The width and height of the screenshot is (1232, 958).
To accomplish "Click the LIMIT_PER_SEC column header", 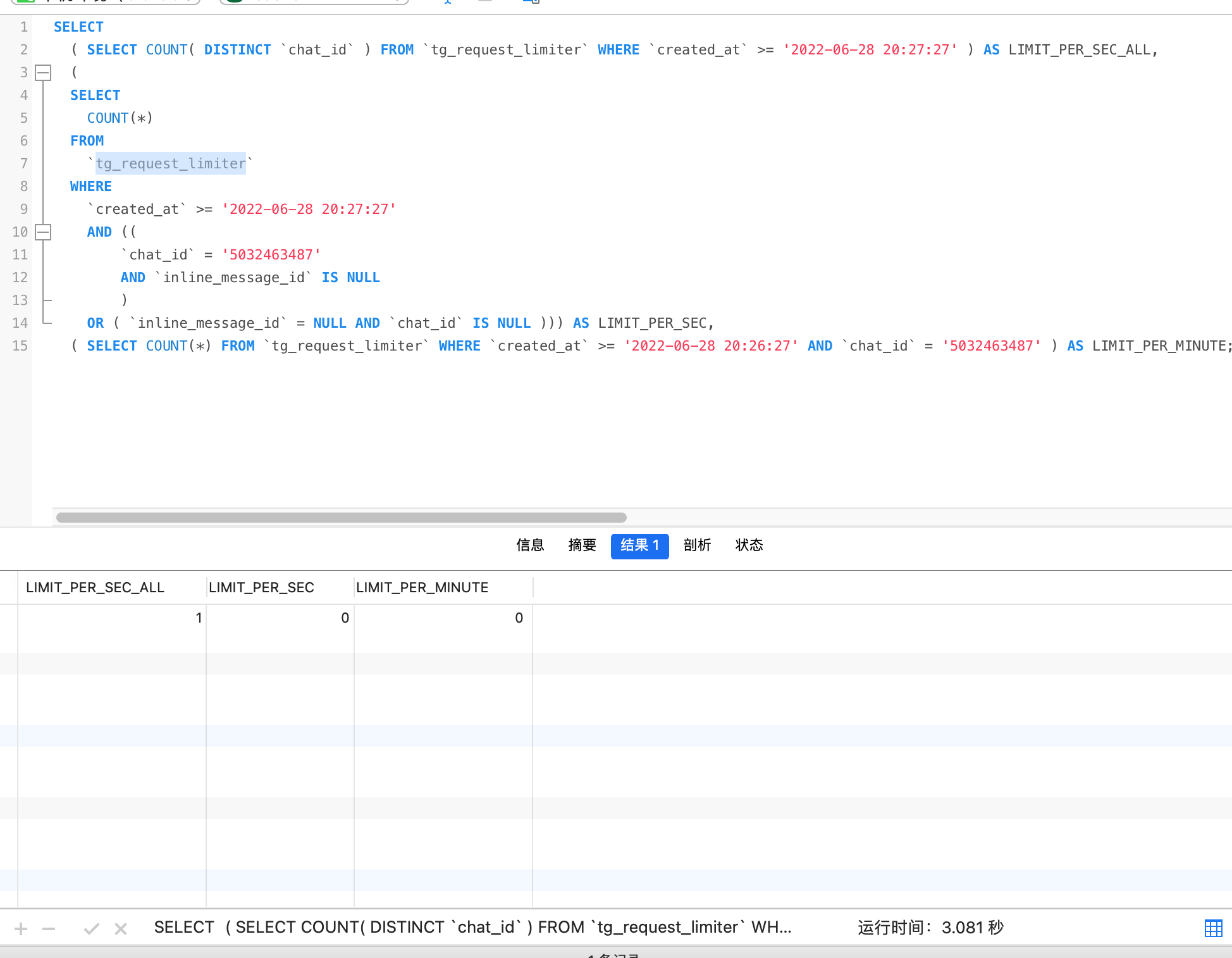I will click(x=261, y=588).
